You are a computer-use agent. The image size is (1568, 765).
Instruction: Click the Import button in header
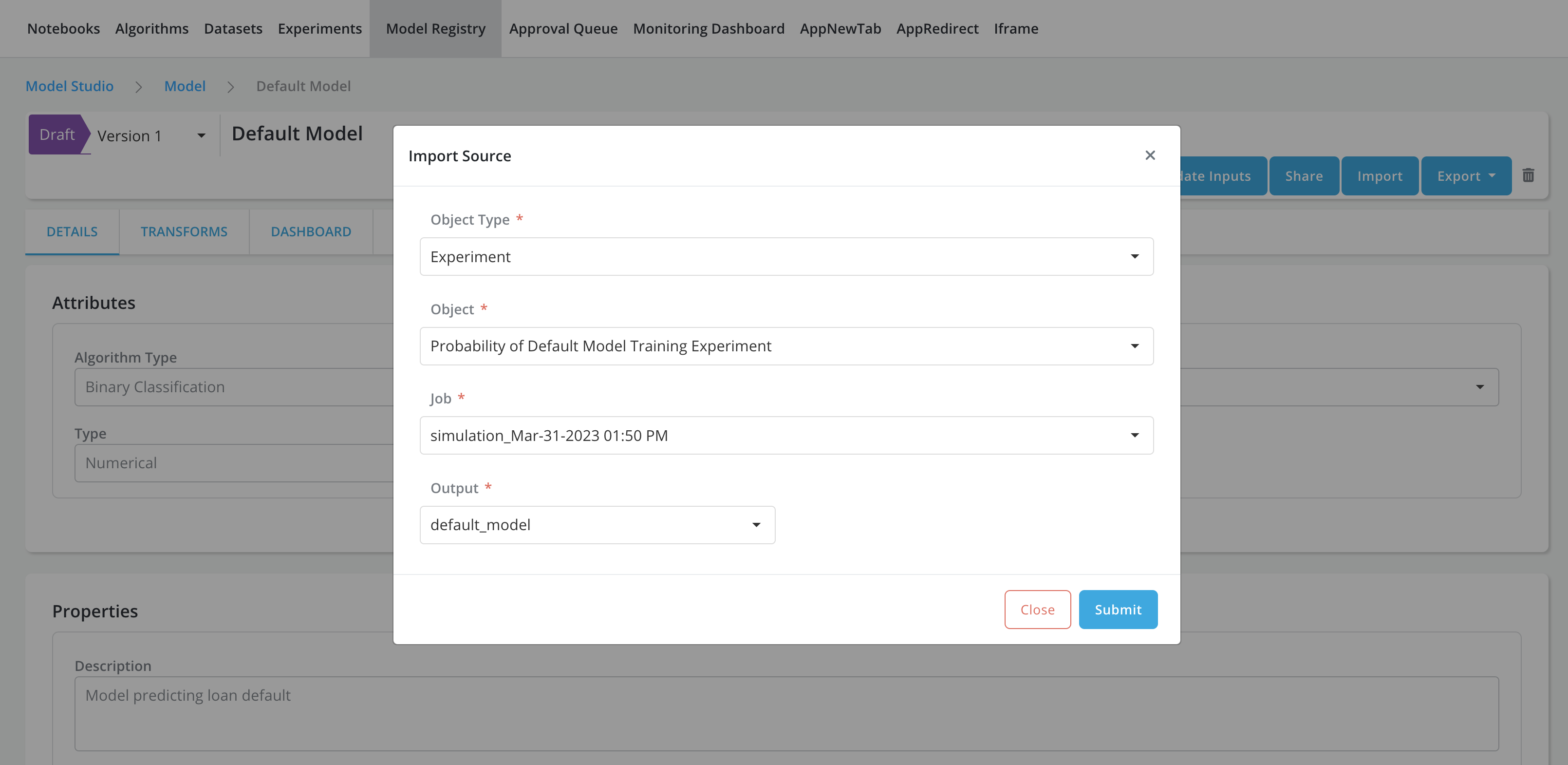(x=1379, y=176)
